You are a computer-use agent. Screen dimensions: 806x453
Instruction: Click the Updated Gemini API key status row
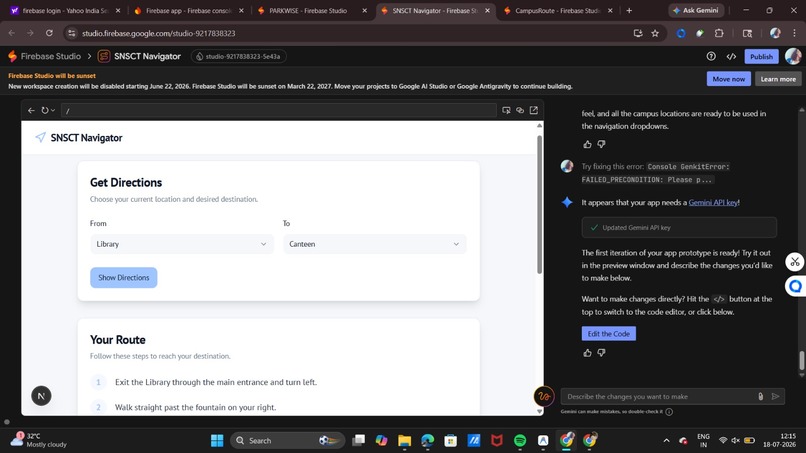679,227
